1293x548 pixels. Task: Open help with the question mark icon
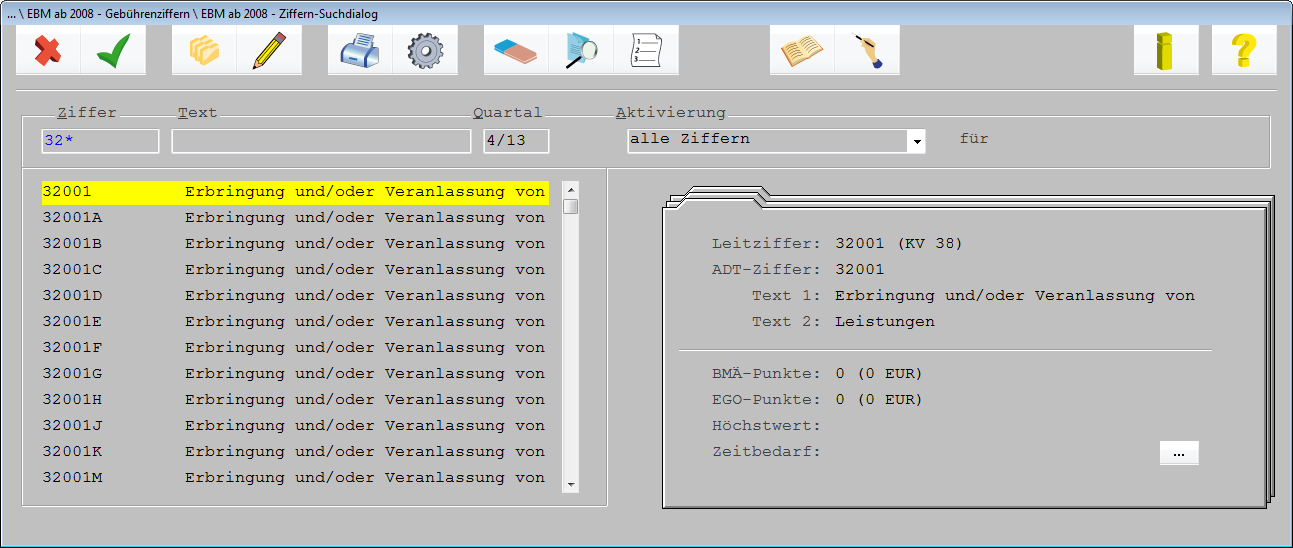[x=1244, y=50]
